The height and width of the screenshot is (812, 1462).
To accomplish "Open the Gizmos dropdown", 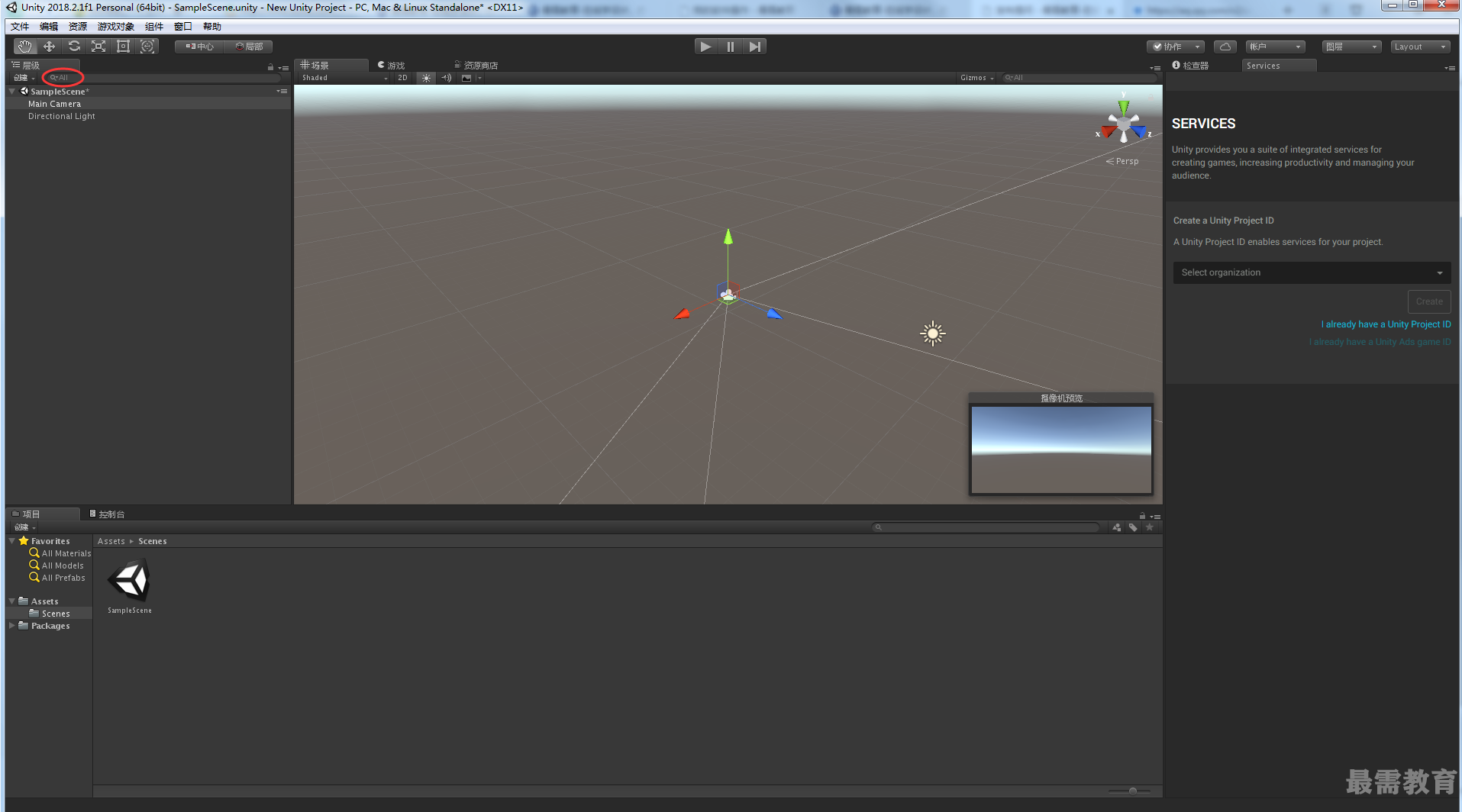I will point(976,78).
